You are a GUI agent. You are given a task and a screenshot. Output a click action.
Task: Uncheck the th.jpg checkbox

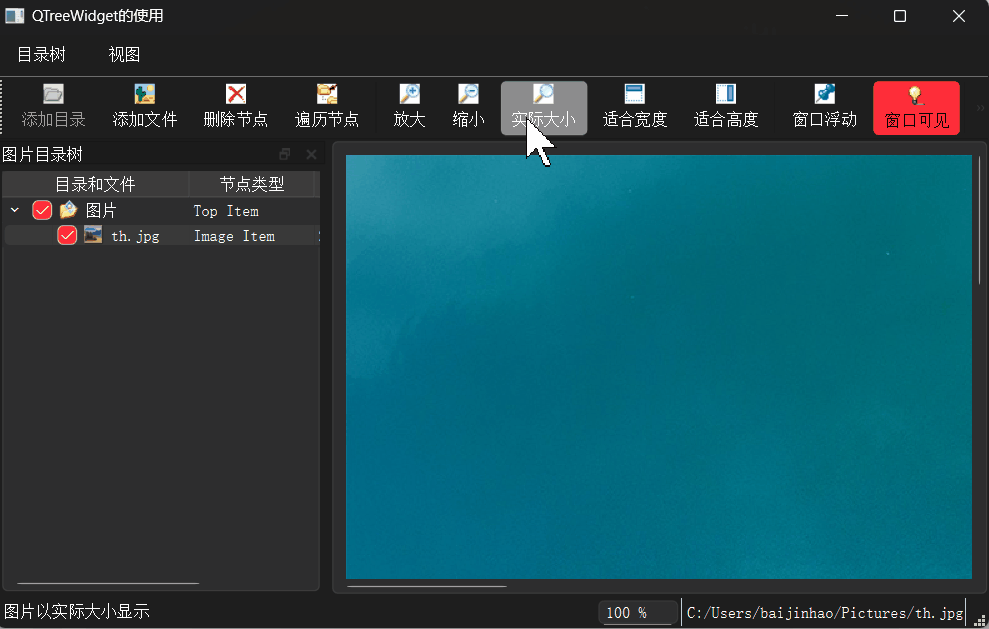point(67,235)
